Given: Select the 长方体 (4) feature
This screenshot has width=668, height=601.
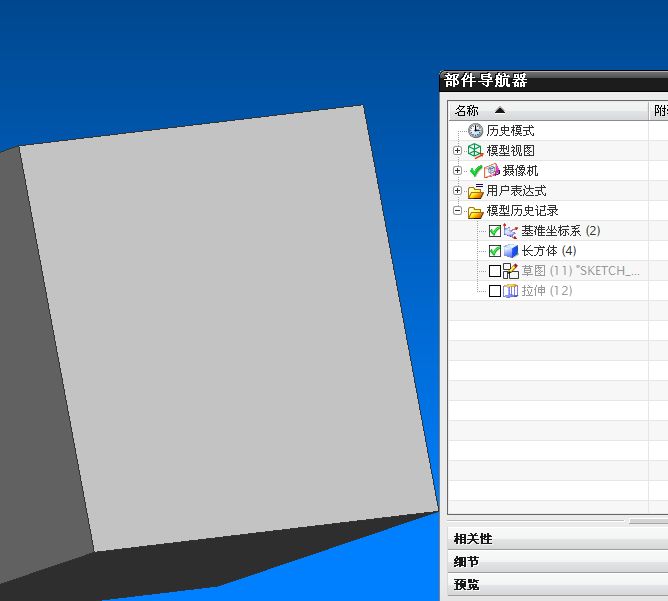Looking at the screenshot, I should [x=549, y=251].
